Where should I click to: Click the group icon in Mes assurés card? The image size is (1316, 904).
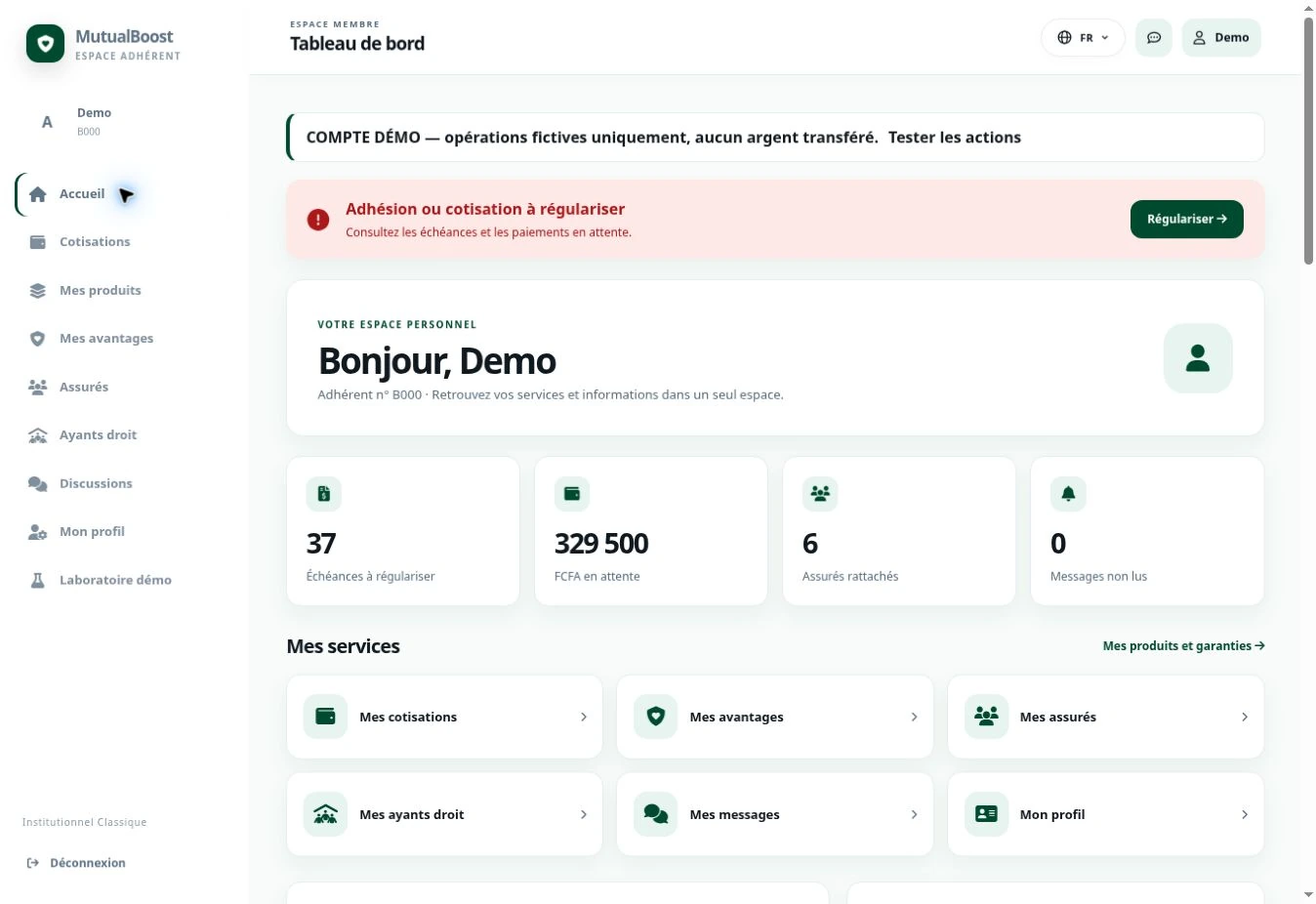tap(986, 717)
